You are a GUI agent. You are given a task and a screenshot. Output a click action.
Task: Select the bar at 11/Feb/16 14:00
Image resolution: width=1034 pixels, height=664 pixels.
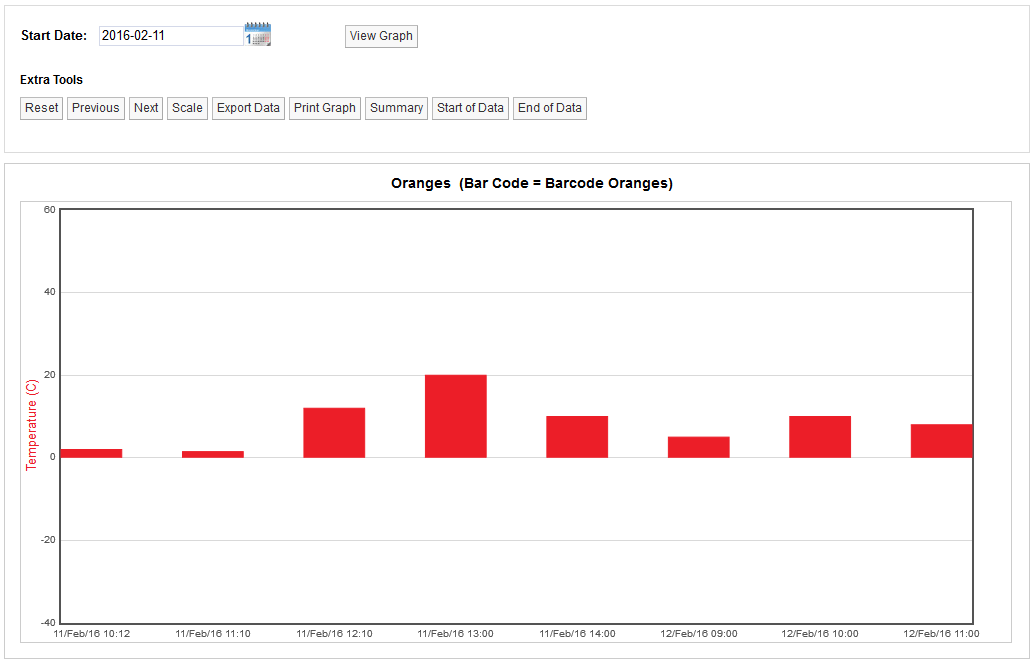pos(577,437)
